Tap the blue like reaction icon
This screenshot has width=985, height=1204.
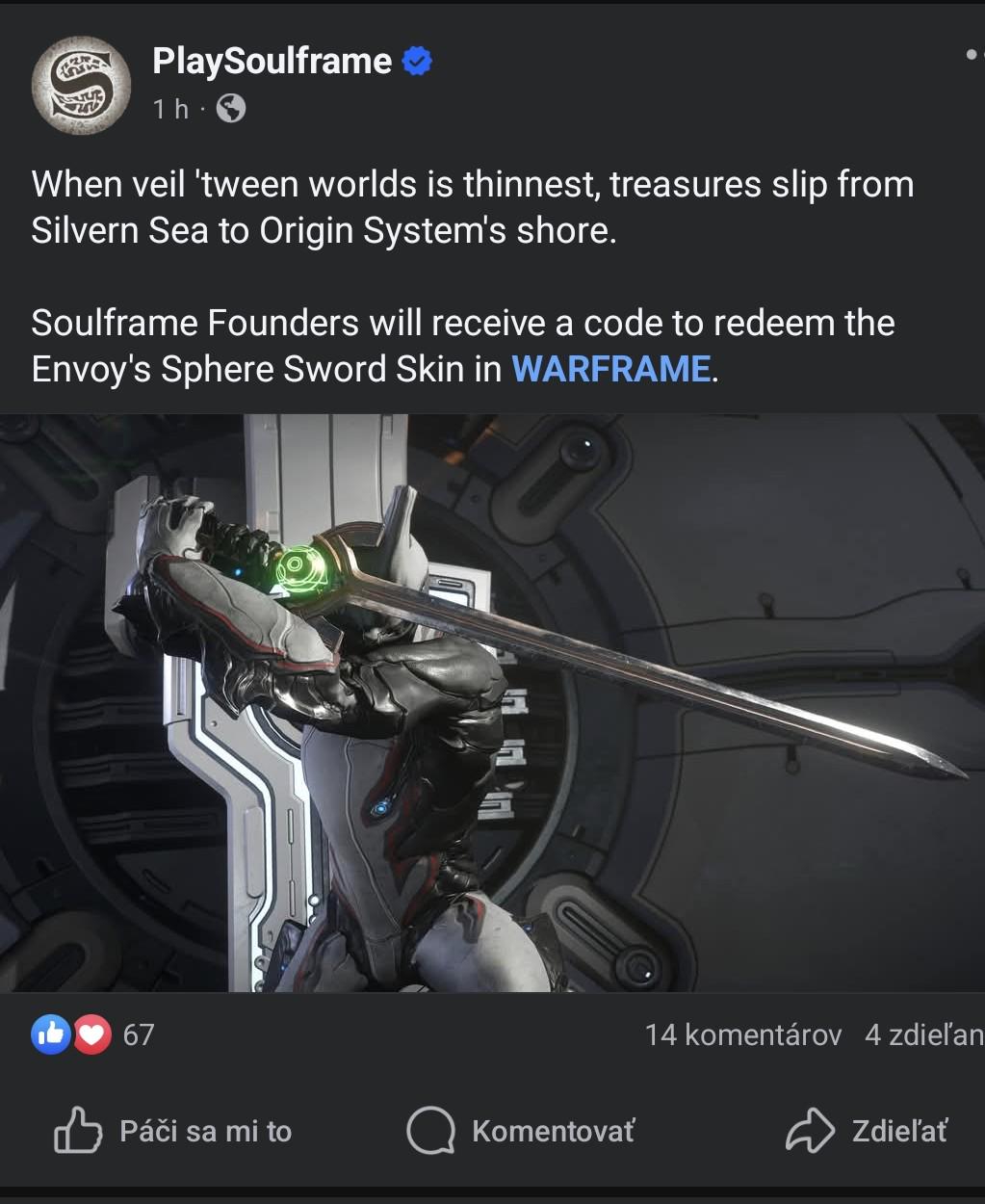pos(51,1034)
